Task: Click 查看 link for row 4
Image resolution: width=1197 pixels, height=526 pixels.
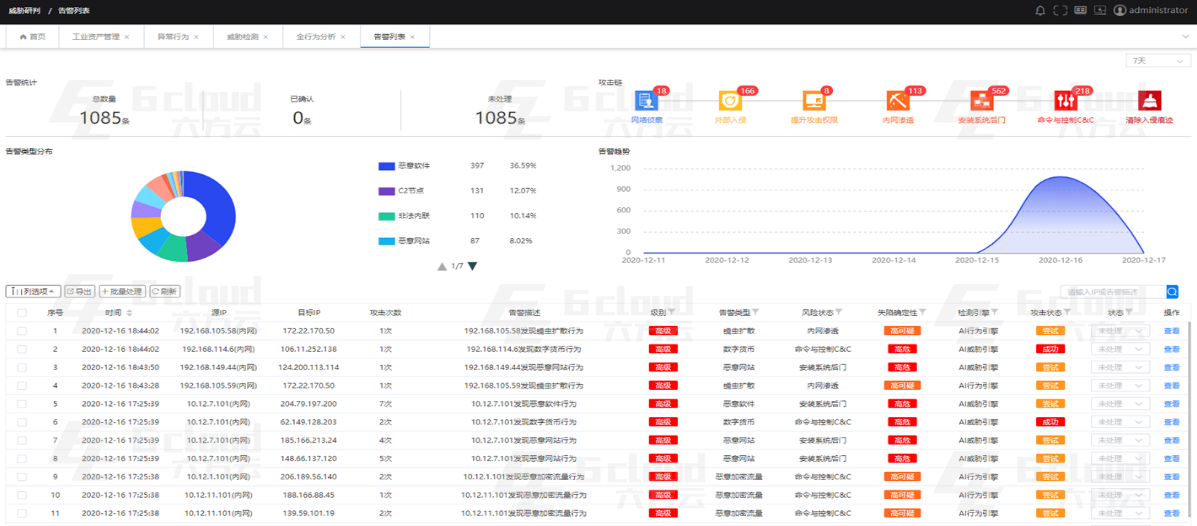Action: pos(1171,386)
